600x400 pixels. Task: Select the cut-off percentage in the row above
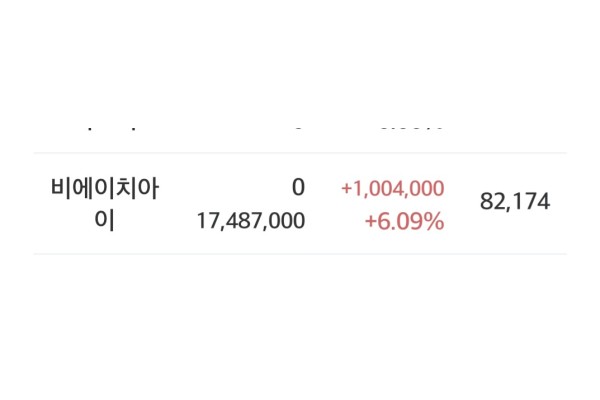tap(406, 130)
